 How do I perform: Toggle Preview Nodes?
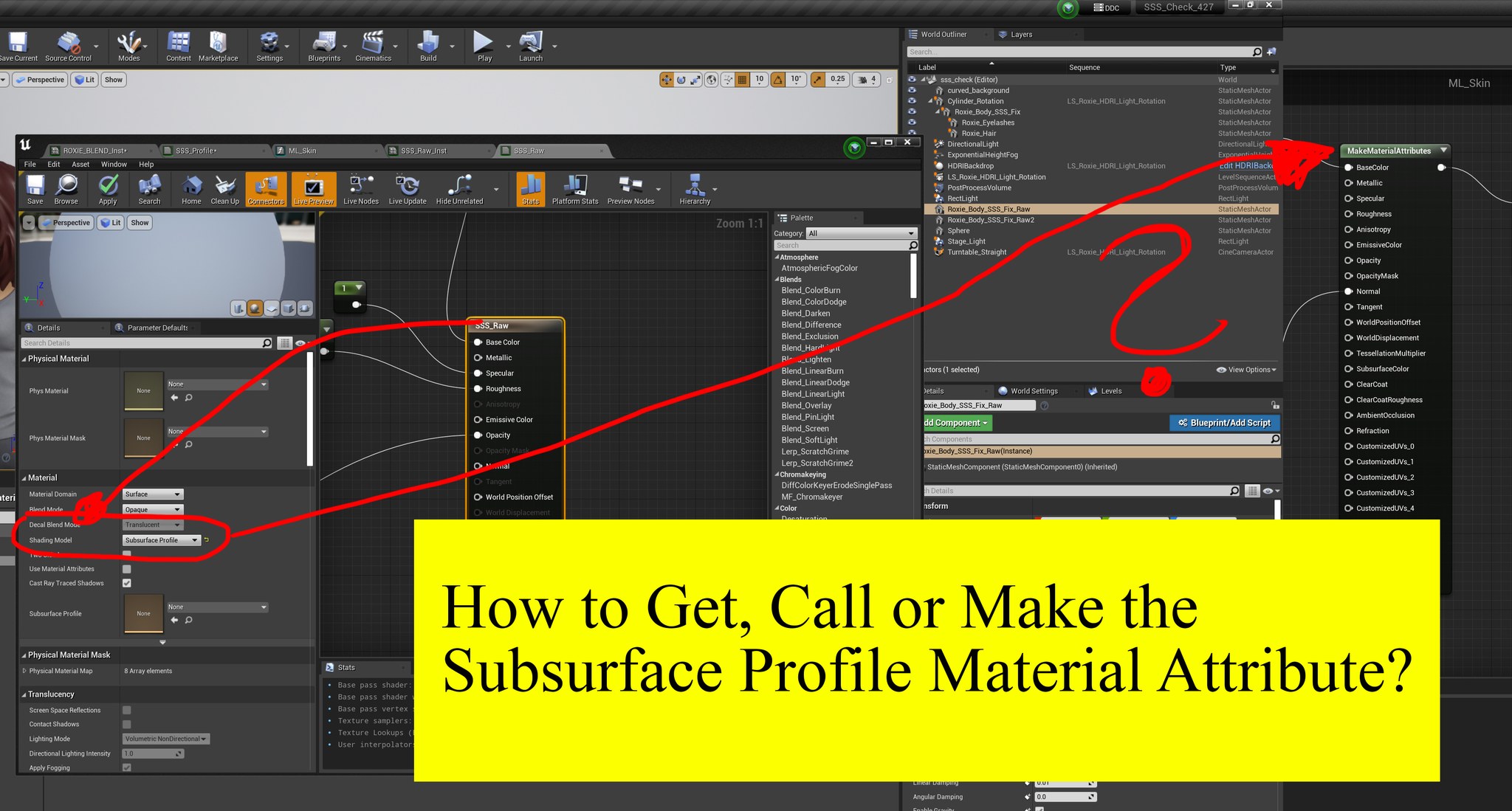pos(630,189)
